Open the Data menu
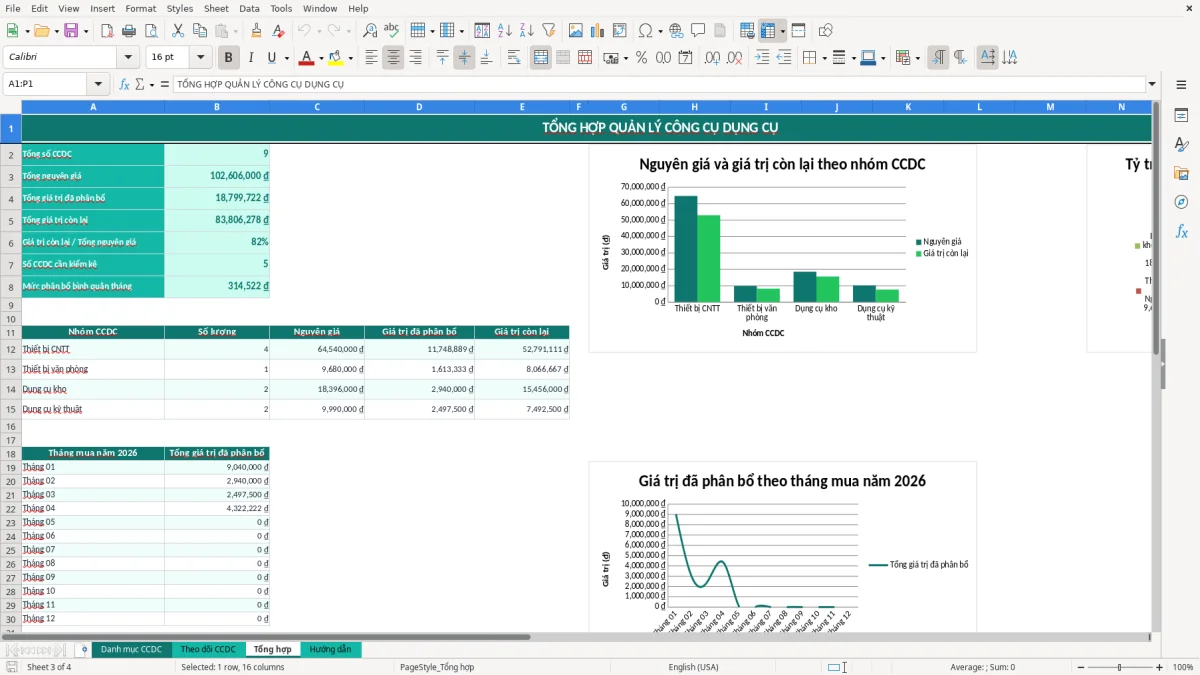The image size is (1200, 675). click(249, 8)
